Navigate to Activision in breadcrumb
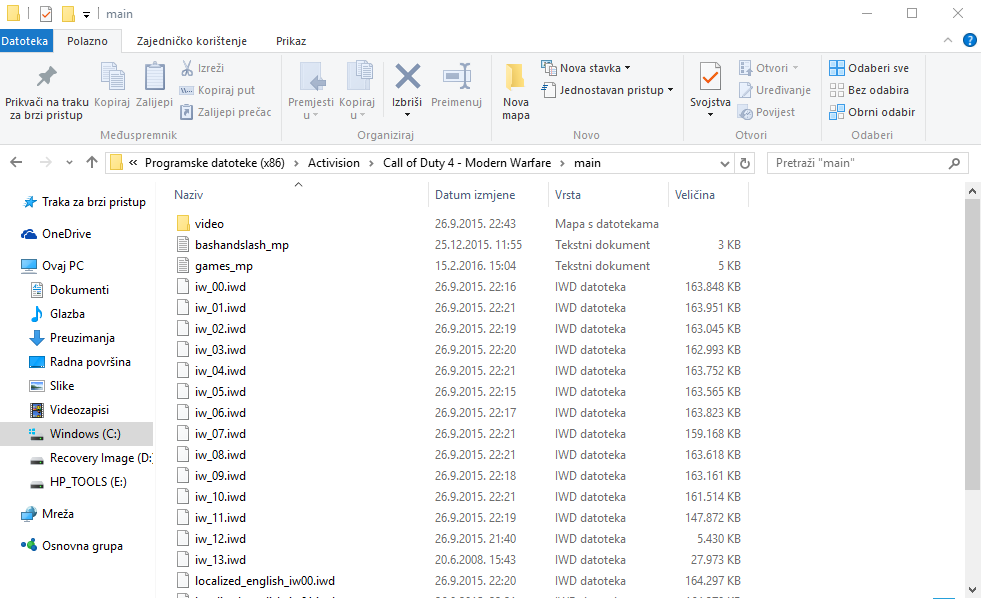981x599 pixels. point(333,163)
